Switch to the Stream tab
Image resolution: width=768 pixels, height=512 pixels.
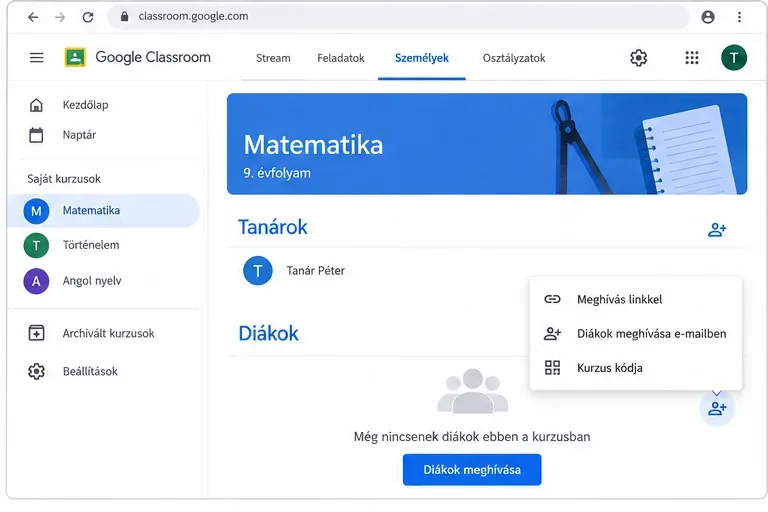pos(273,58)
